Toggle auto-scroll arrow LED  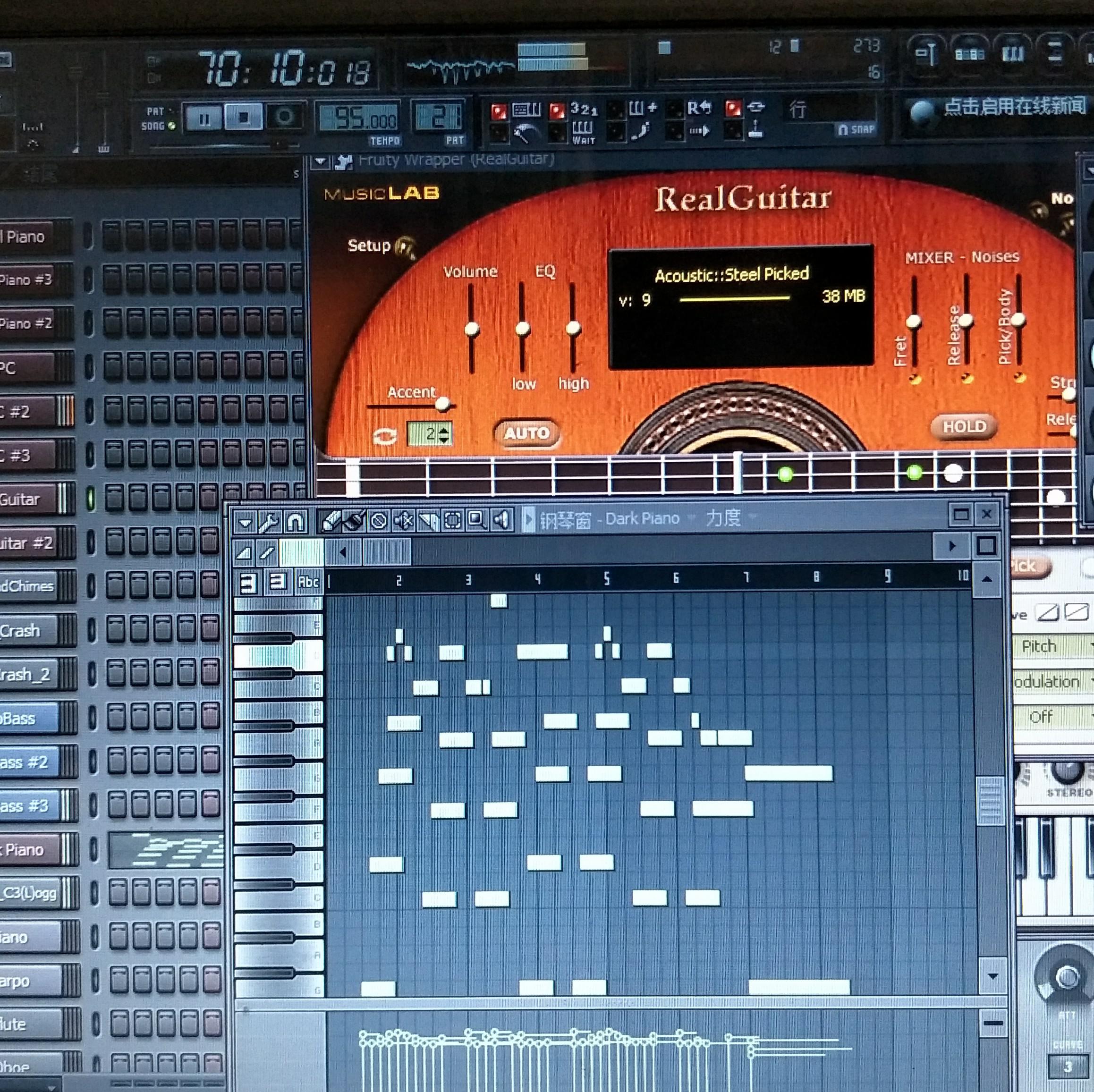(x=674, y=132)
